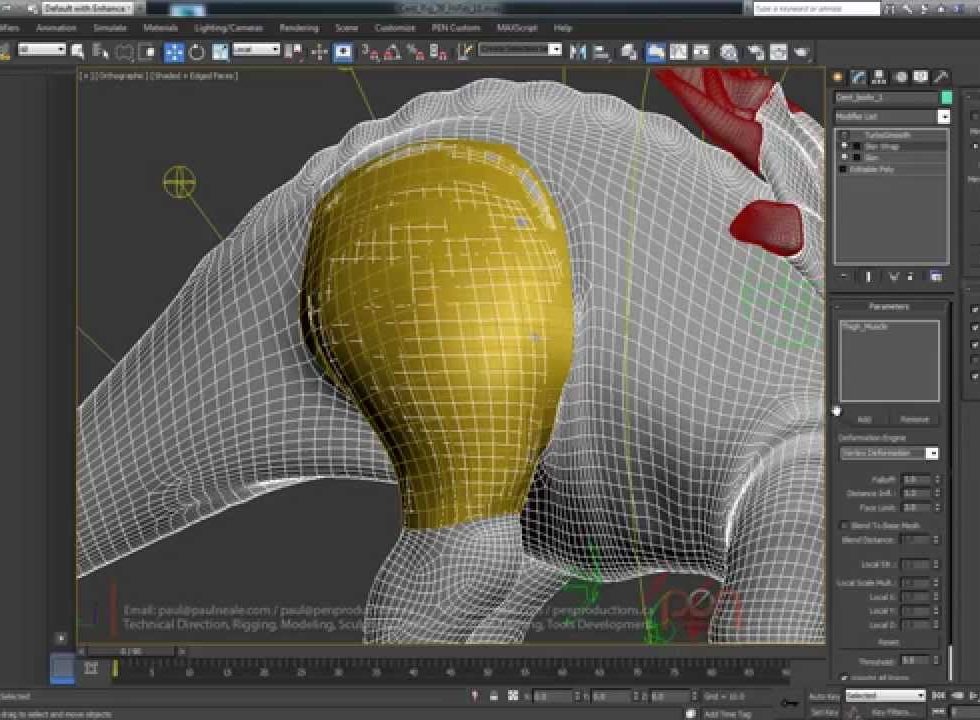The width and height of the screenshot is (980, 720).
Task: Click the Set Key button
Action: [x=824, y=712]
